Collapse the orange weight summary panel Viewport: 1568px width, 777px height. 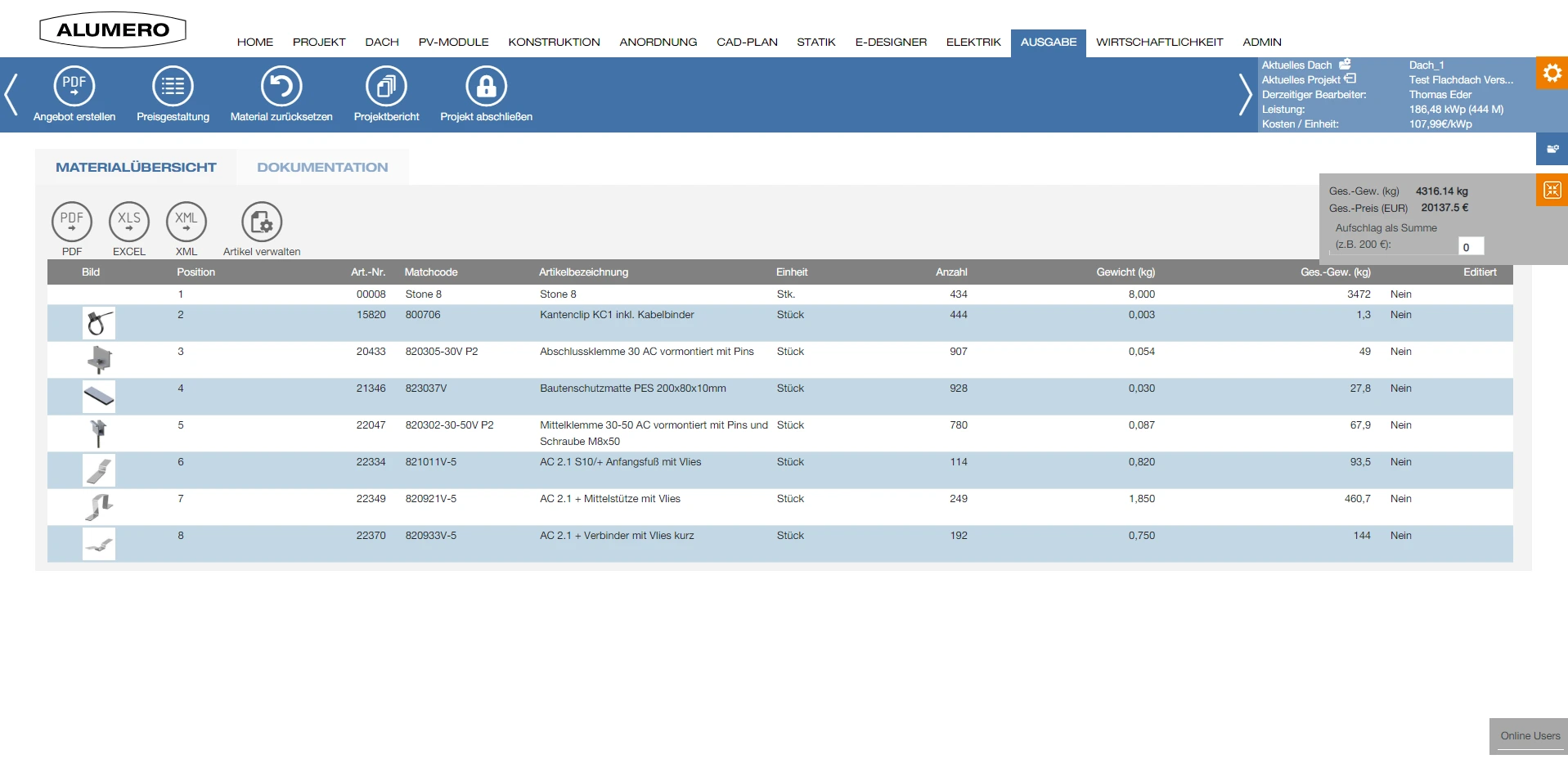tap(1552, 191)
